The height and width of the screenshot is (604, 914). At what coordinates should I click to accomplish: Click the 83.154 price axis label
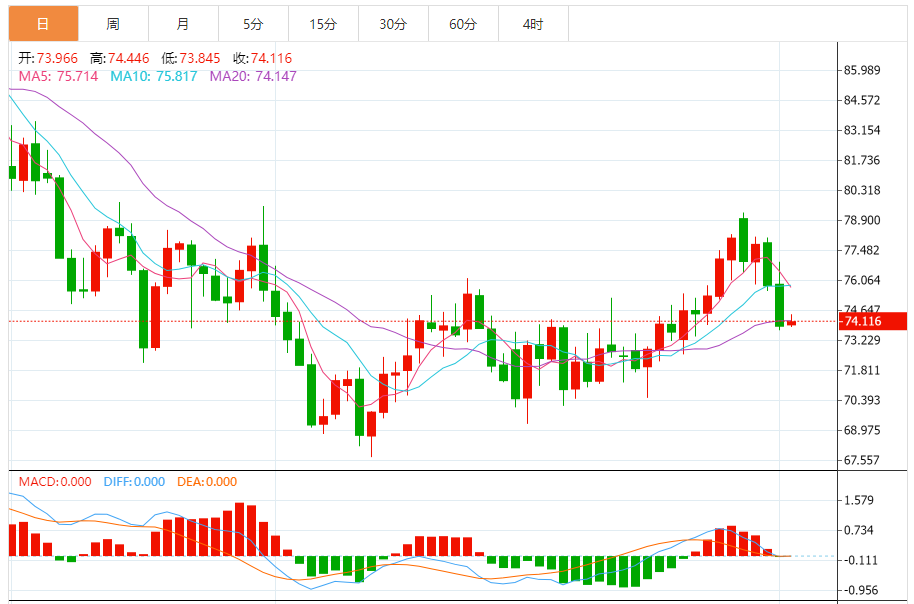[x=862, y=130]
